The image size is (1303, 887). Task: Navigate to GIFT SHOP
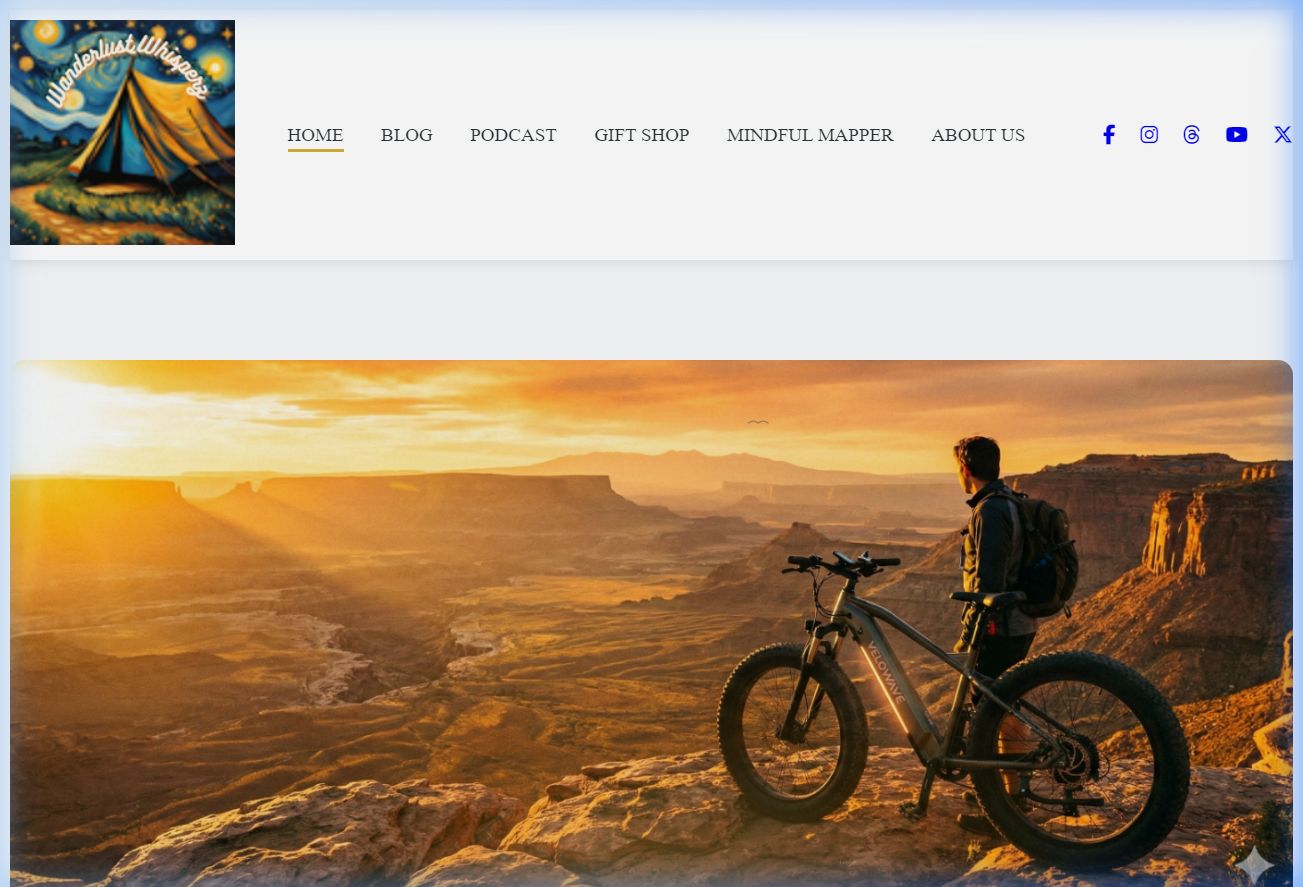tap(641, 135)
